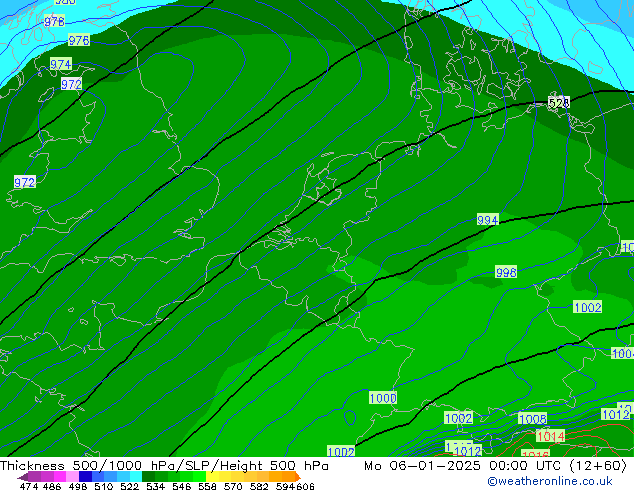The image size is (634, 490).
Task: Click the legend value 474
Action: [x=29, y=486]
